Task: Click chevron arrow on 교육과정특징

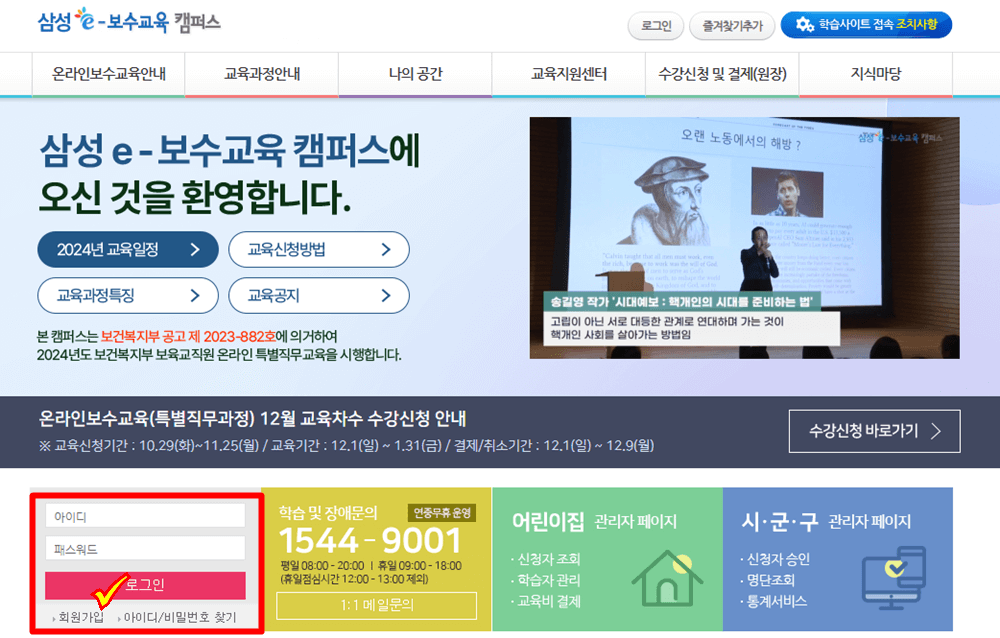Action: coord(195,295)
